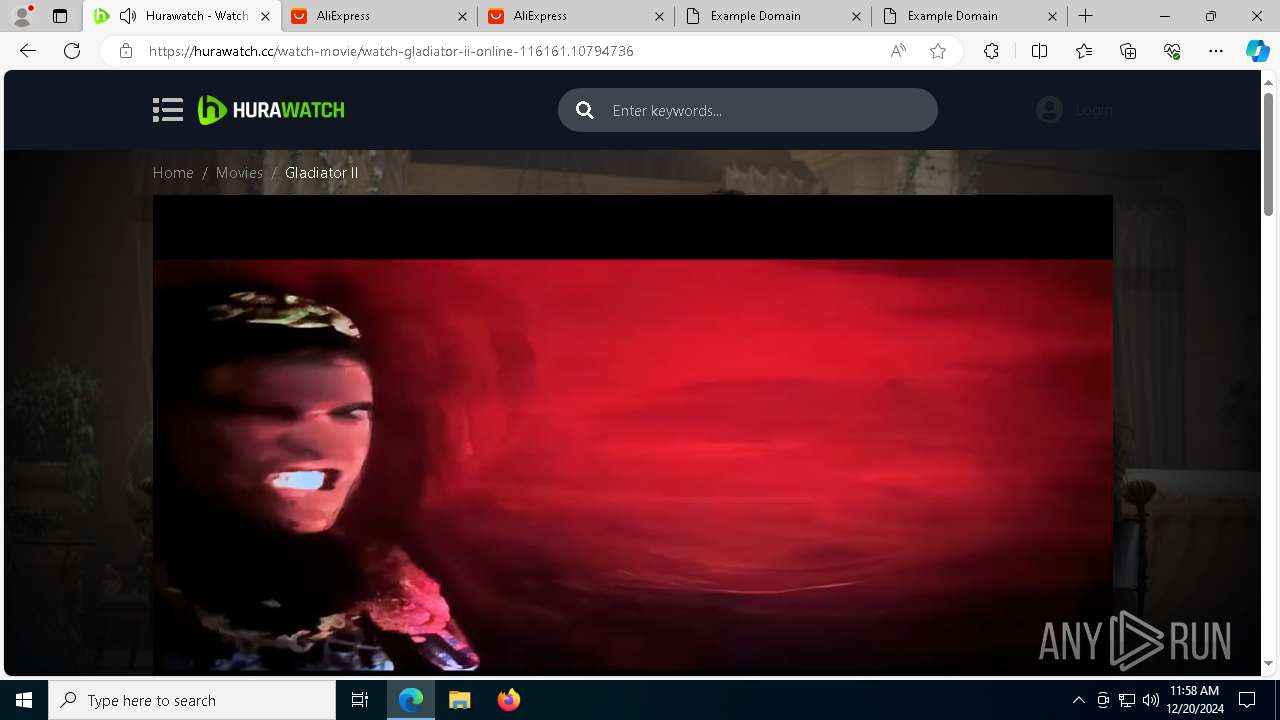Open Collections icon in toolbar

pyautogui.click(x=1128, y=51)
